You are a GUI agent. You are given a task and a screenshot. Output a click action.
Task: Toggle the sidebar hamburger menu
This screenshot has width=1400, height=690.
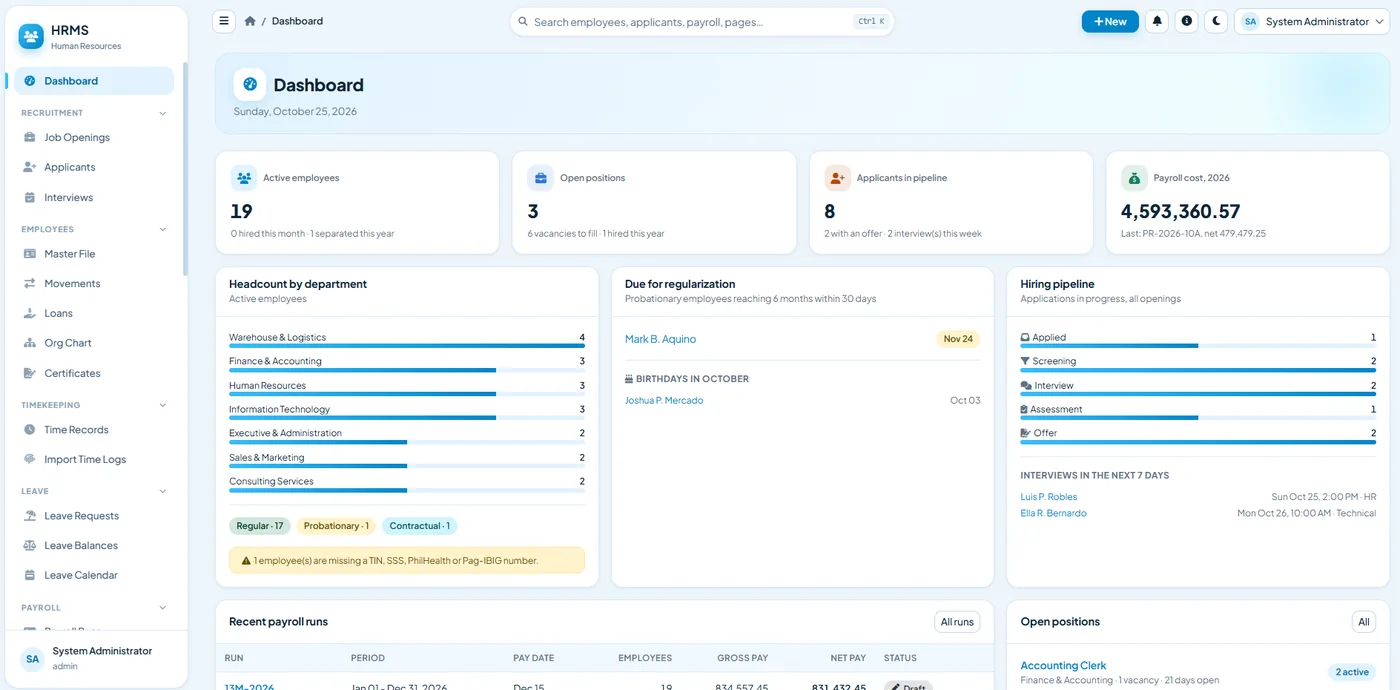coord(224,21)
